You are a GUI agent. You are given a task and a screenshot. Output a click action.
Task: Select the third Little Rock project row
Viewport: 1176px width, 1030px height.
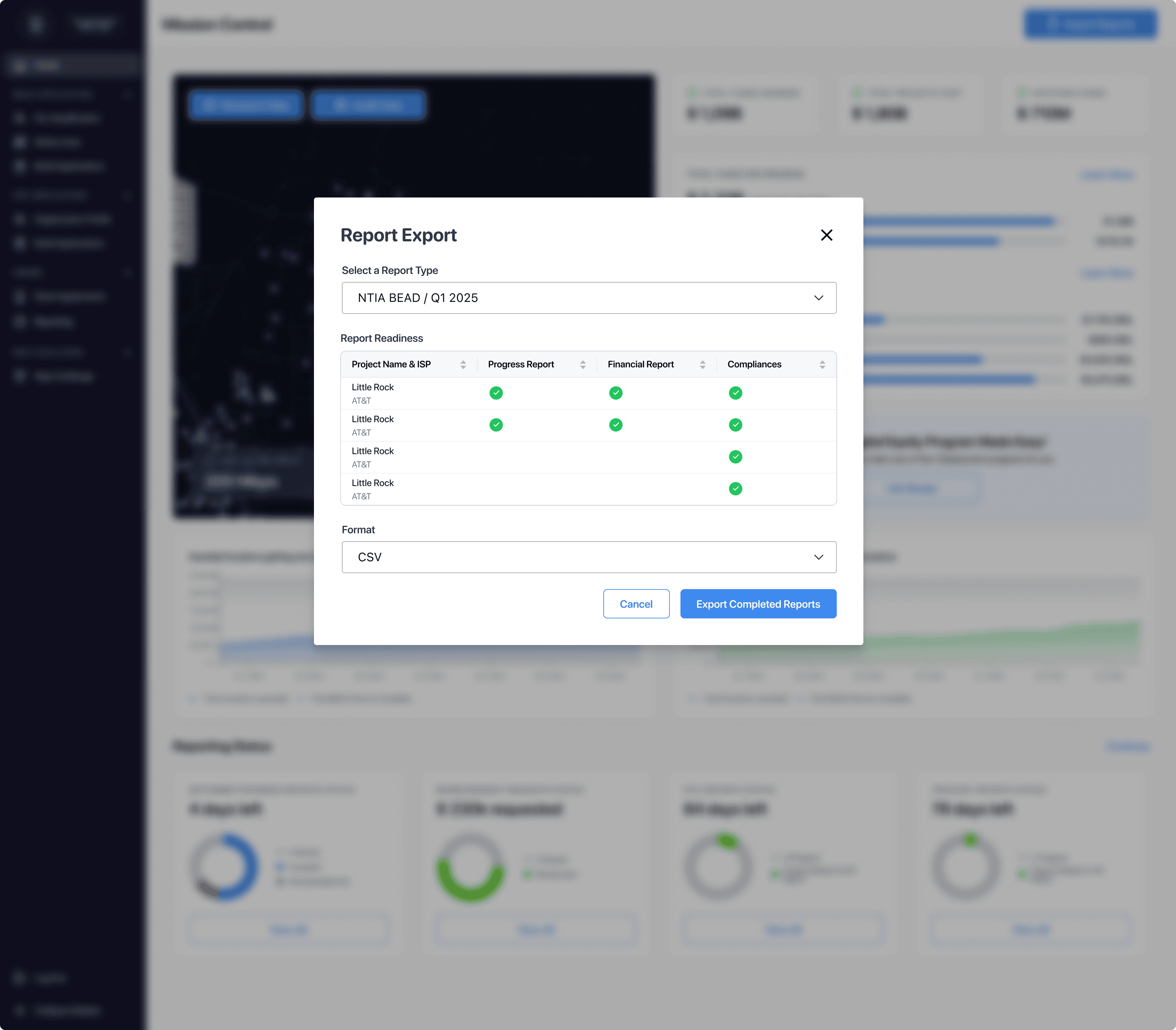pyautogui.click(x=372, y=457)
